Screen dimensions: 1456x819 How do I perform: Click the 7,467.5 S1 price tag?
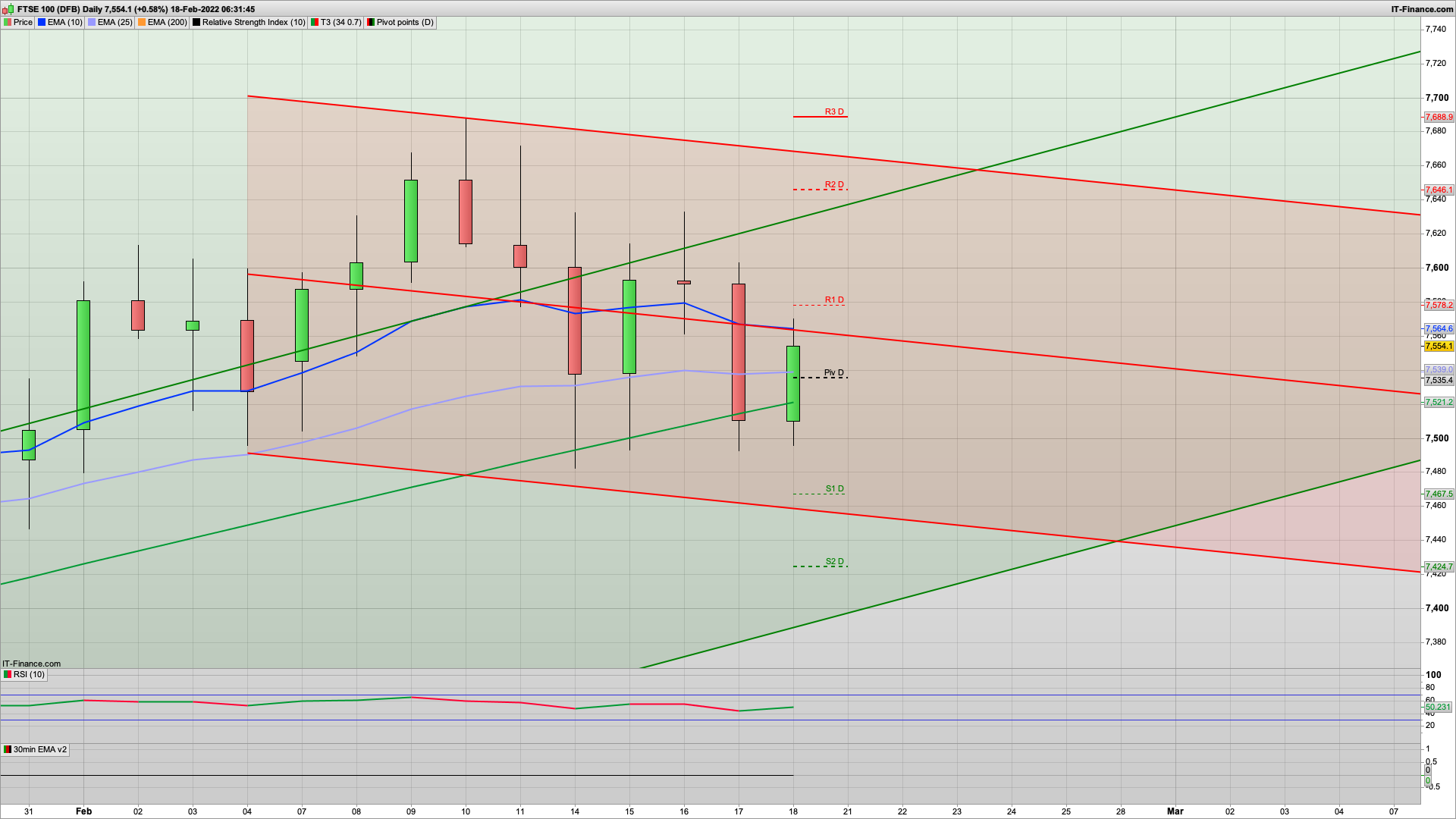pyautogui.click(x=1439, y=494)
